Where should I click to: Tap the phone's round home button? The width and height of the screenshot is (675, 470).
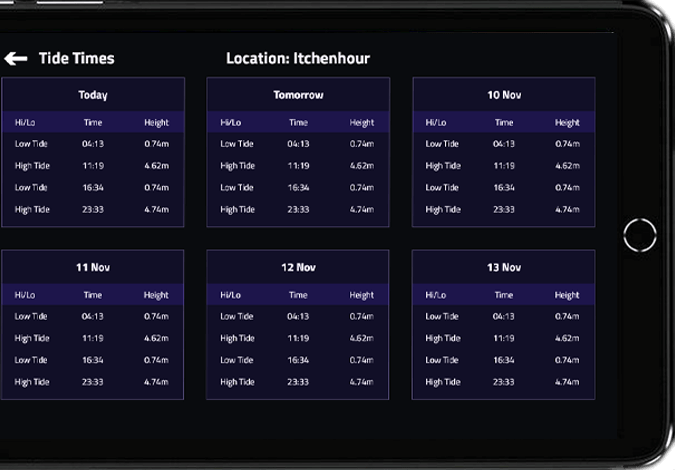[640, 235]
